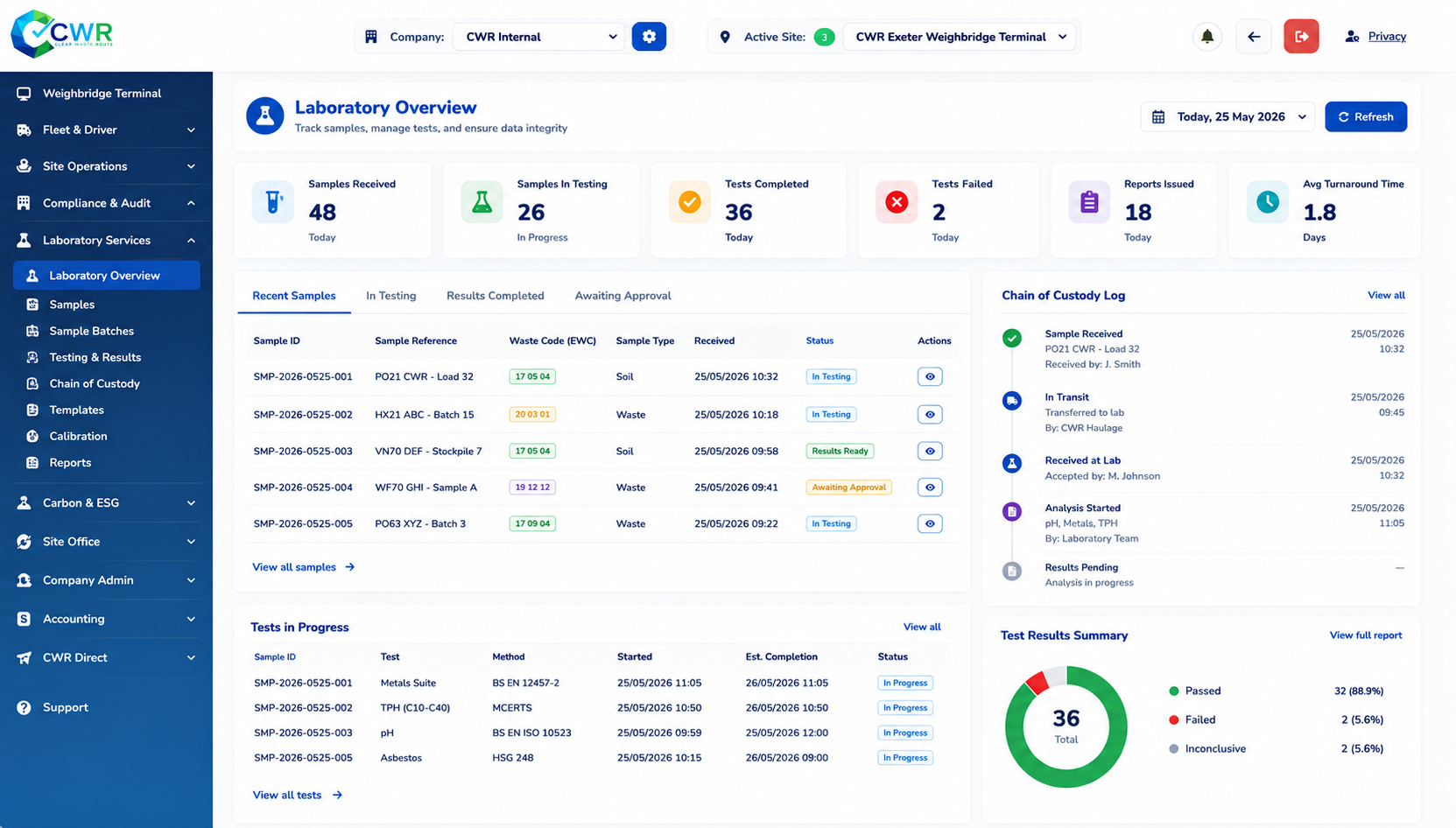Click the Calibration sidebar icon
The image size is (1456, 828).
32,436
